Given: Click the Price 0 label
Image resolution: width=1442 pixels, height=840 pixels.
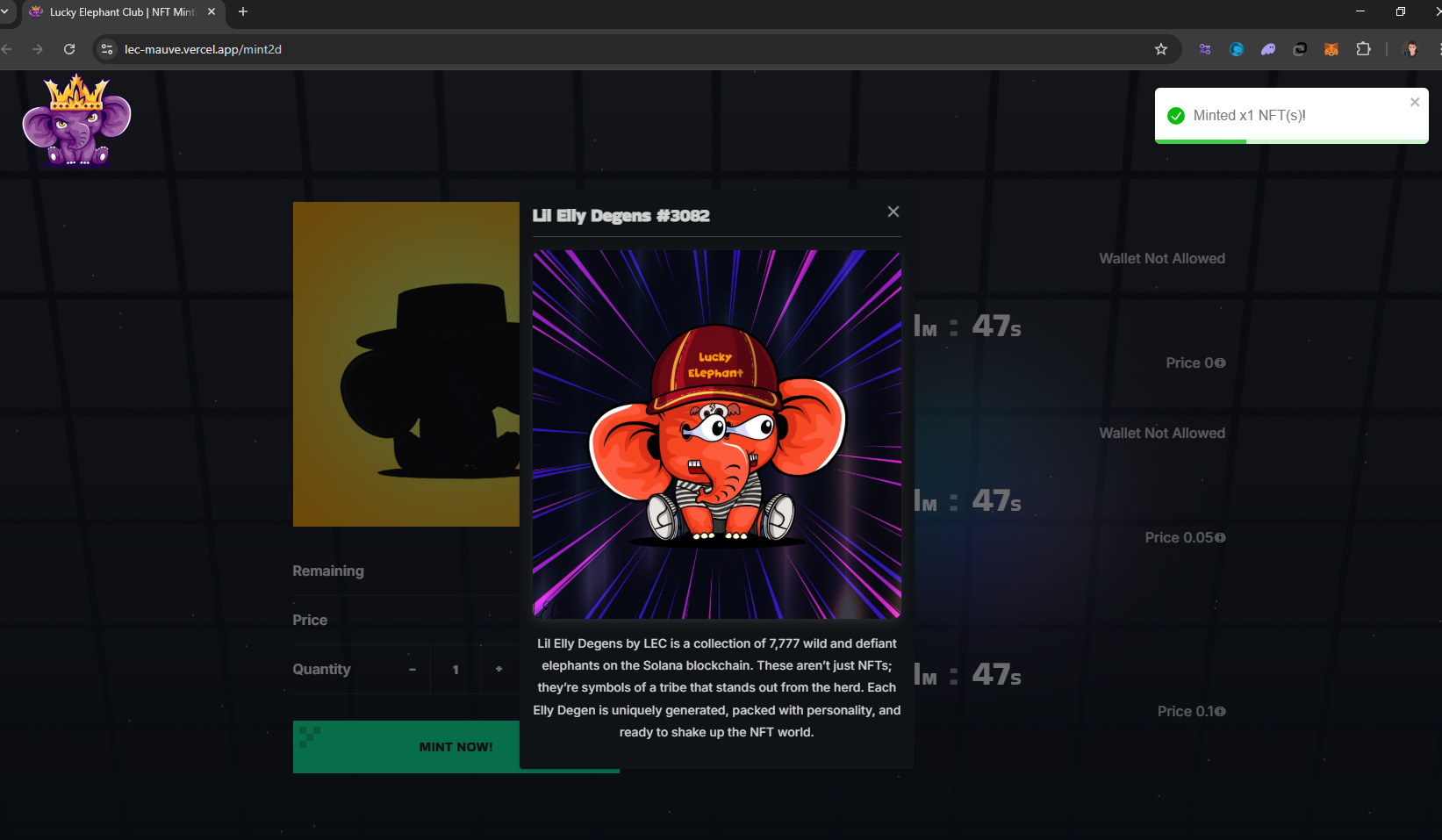Looking at the screenshot, I should [x=1195, y=363].
